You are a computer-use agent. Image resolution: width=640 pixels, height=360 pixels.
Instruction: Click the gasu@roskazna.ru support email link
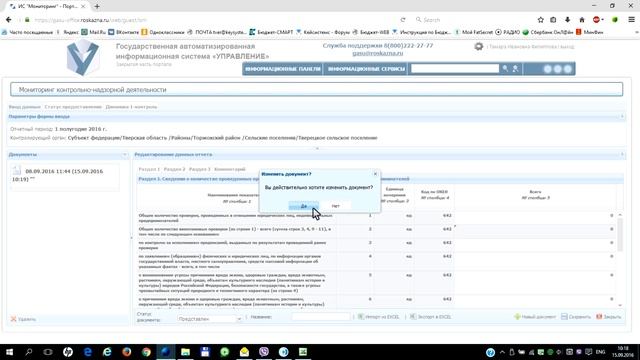(378, 53)
